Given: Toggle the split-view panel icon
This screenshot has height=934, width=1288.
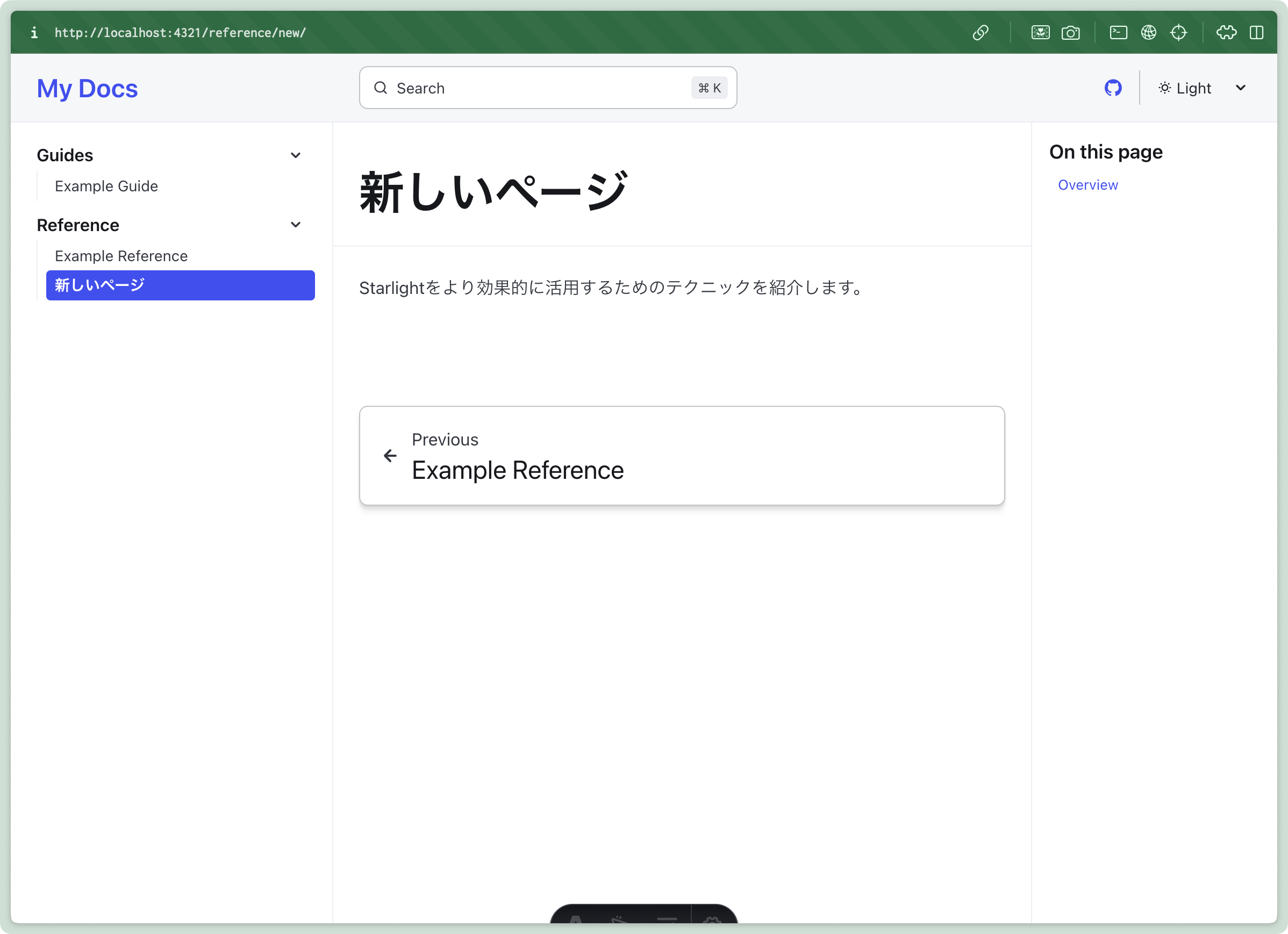Looking at the screenshot, I should (1256, 32).
